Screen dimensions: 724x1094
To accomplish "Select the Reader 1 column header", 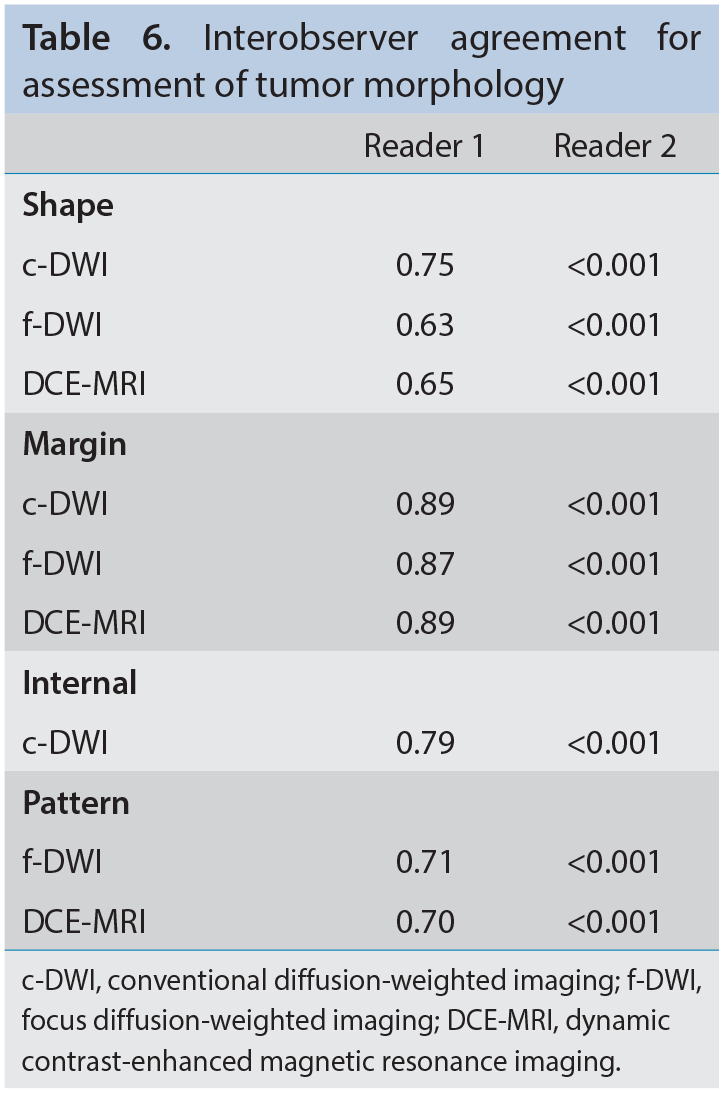I will (x=424, y=146).
